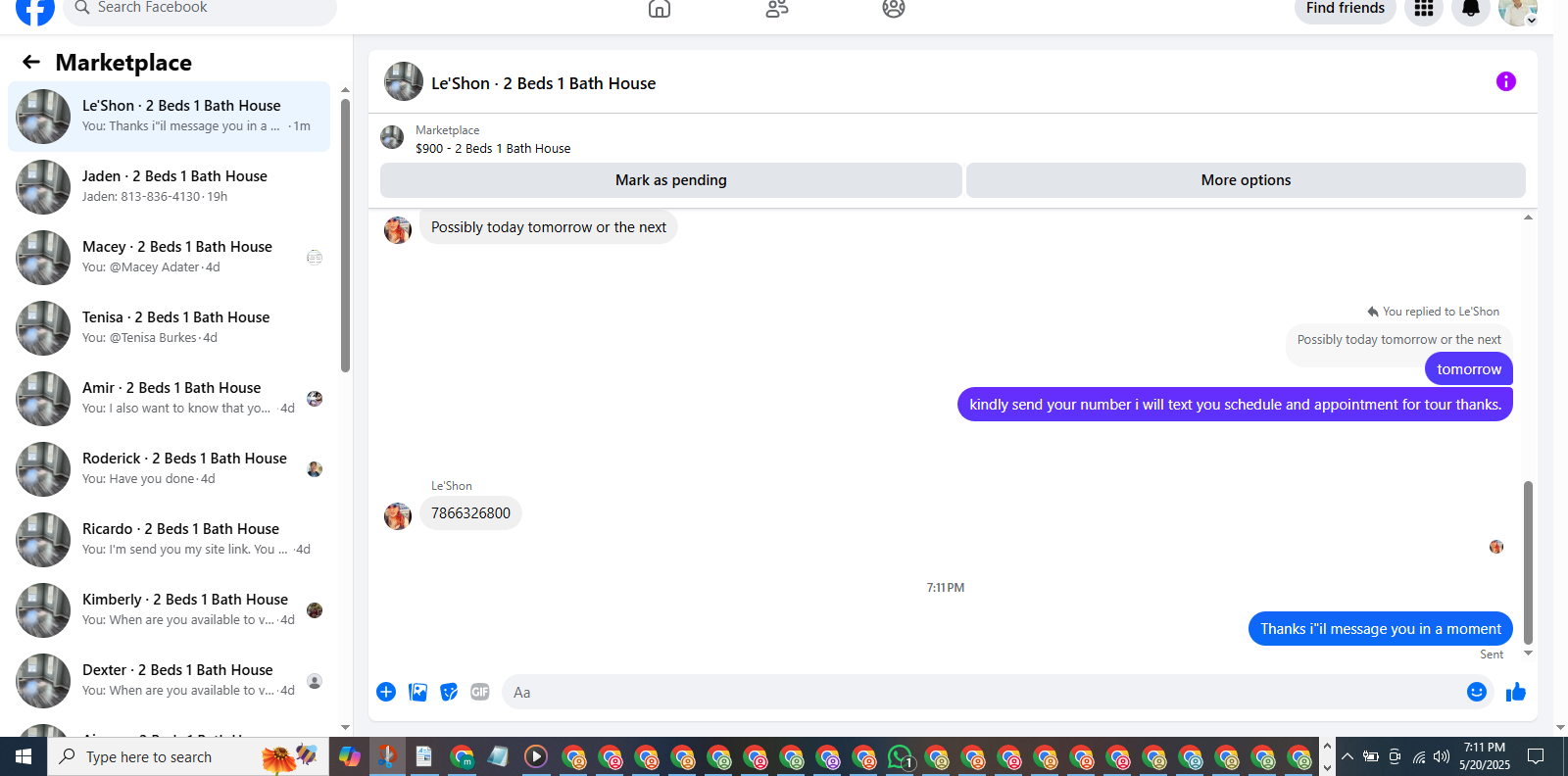The height and width of the screenshot is (776, 1568).
Task: Open the $900 - 2 Beds 1 Bath House listing
Action: 492,149
